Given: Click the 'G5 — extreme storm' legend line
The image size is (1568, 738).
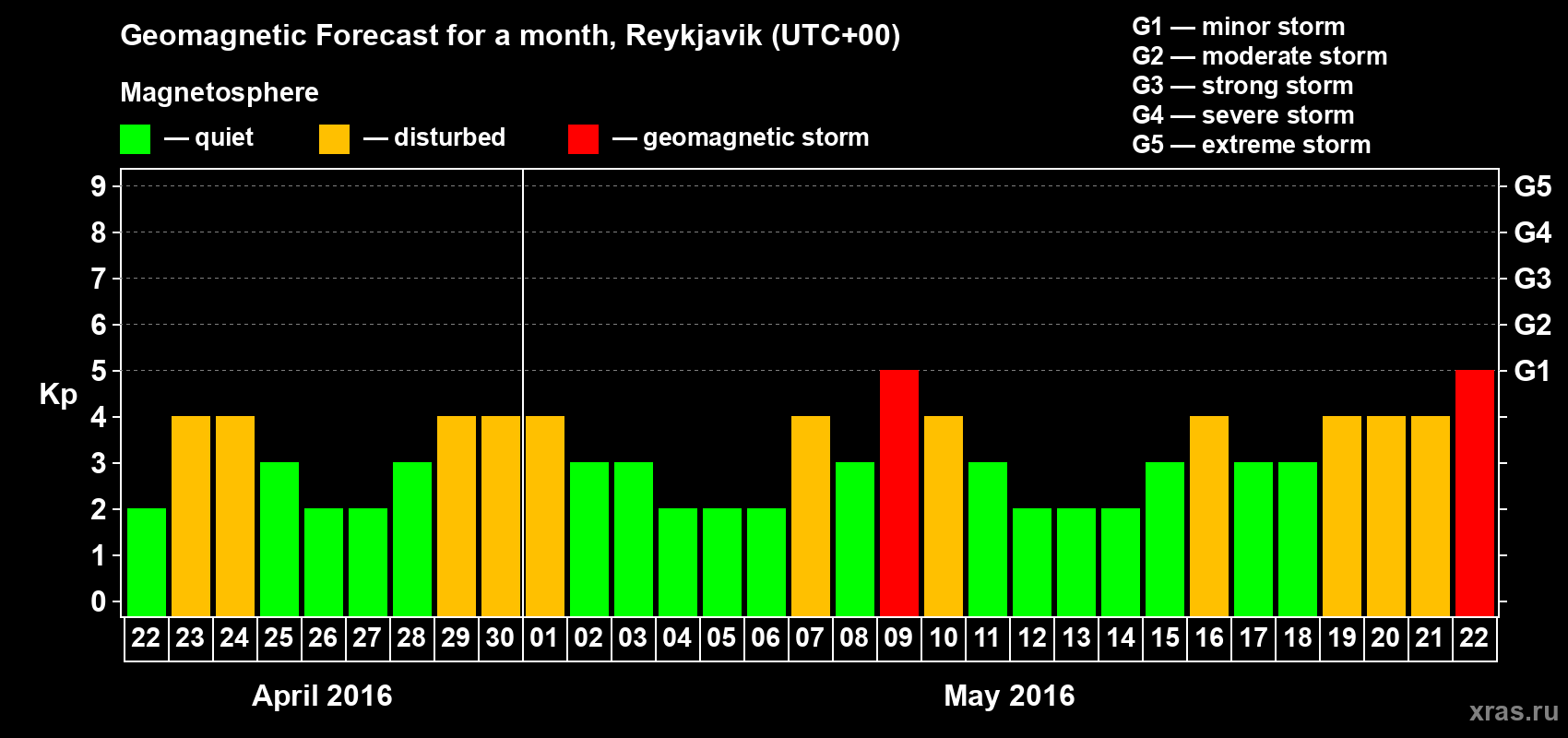Looking at the screenshot, I should 1252,145.
